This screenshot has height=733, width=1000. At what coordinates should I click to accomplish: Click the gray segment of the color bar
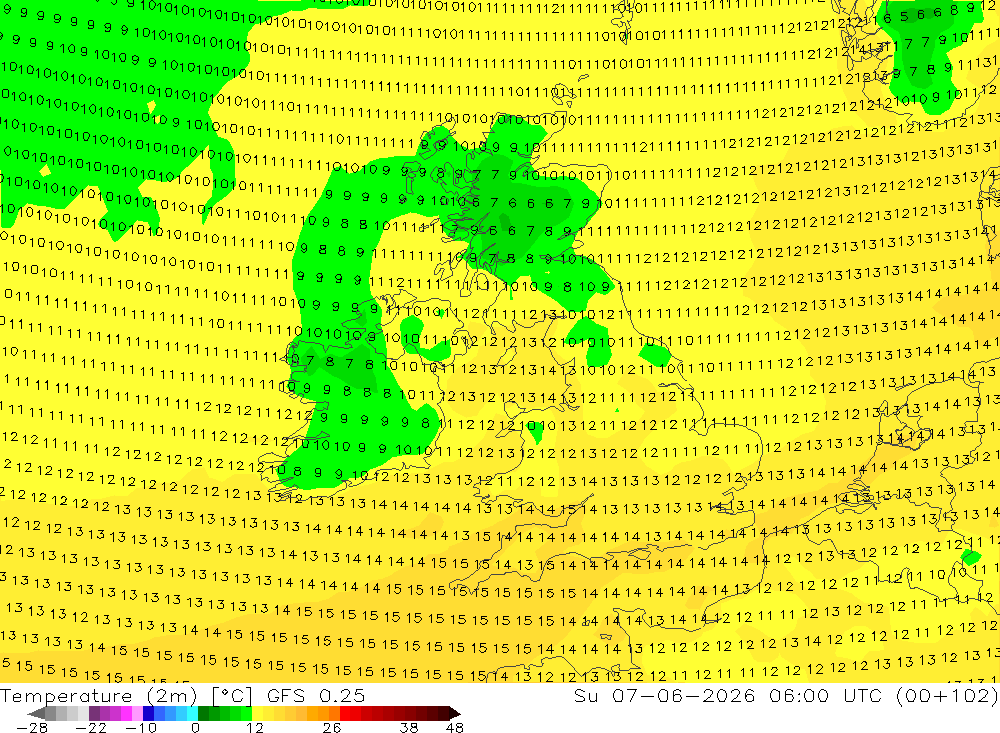pos(50,713)
